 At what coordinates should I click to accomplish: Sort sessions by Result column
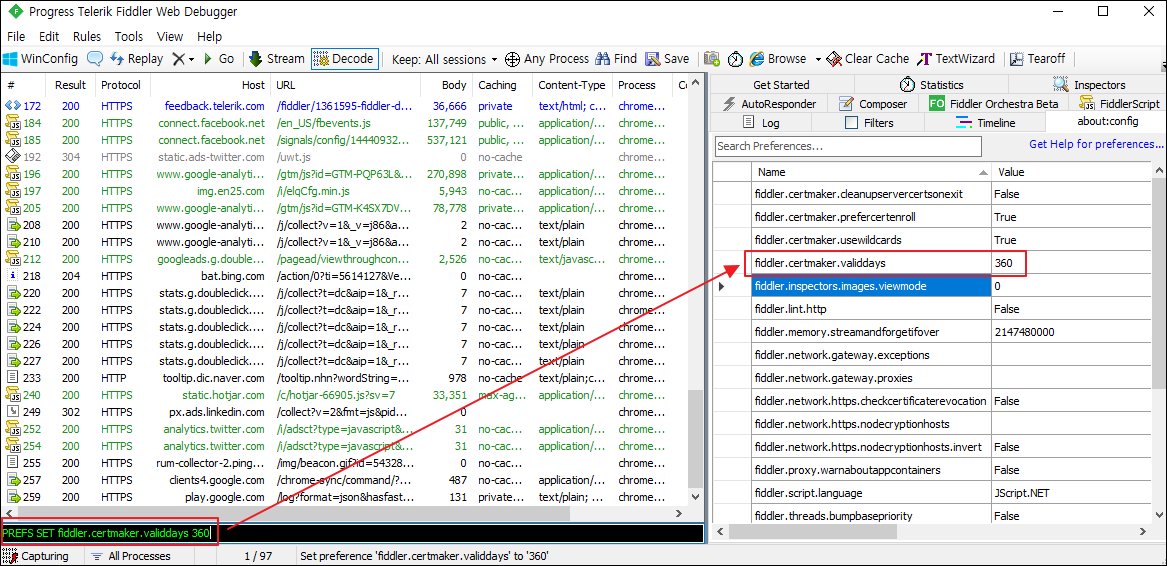click(71, 85)
